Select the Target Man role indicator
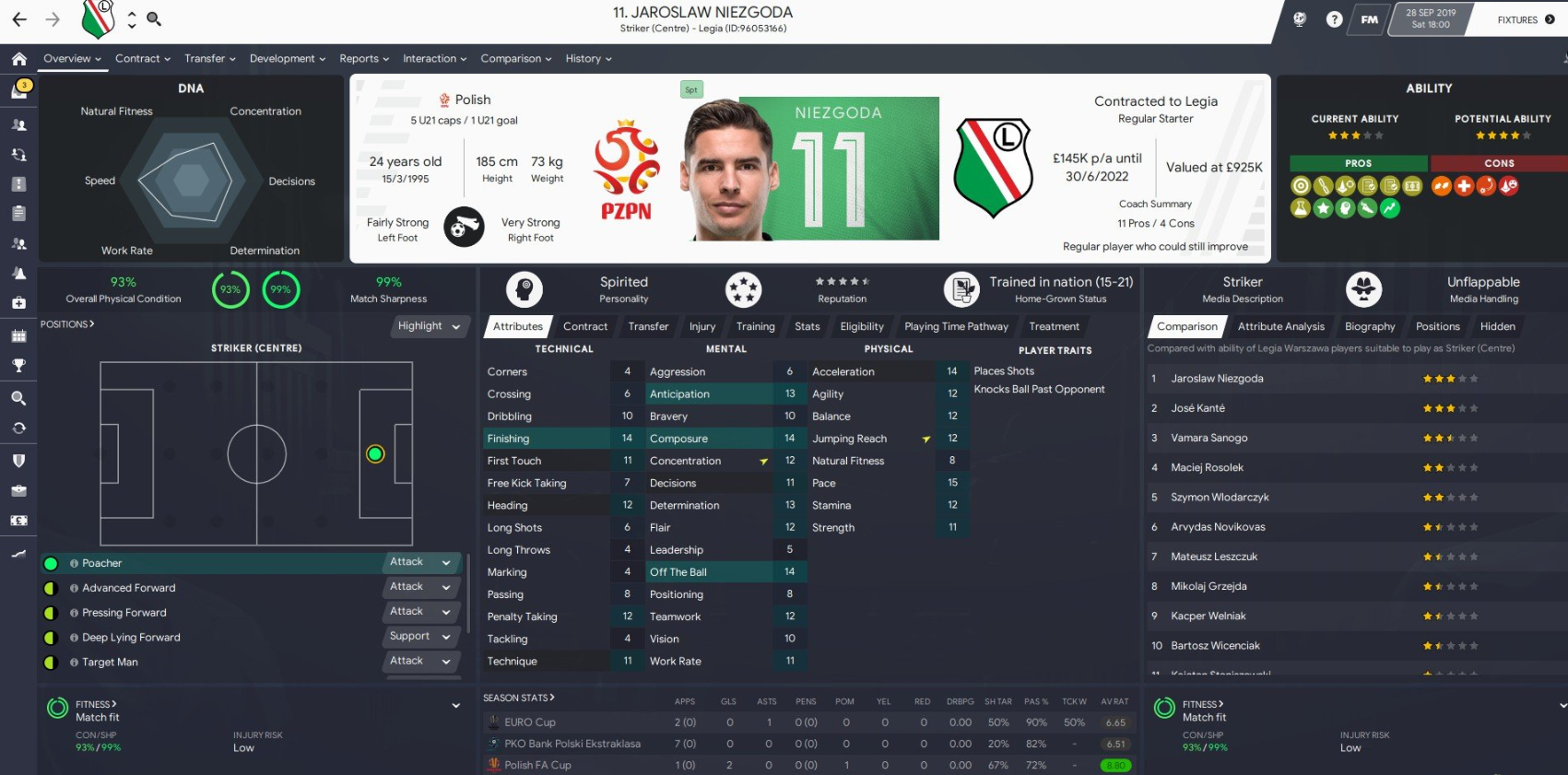 click(x=52, y=663)
